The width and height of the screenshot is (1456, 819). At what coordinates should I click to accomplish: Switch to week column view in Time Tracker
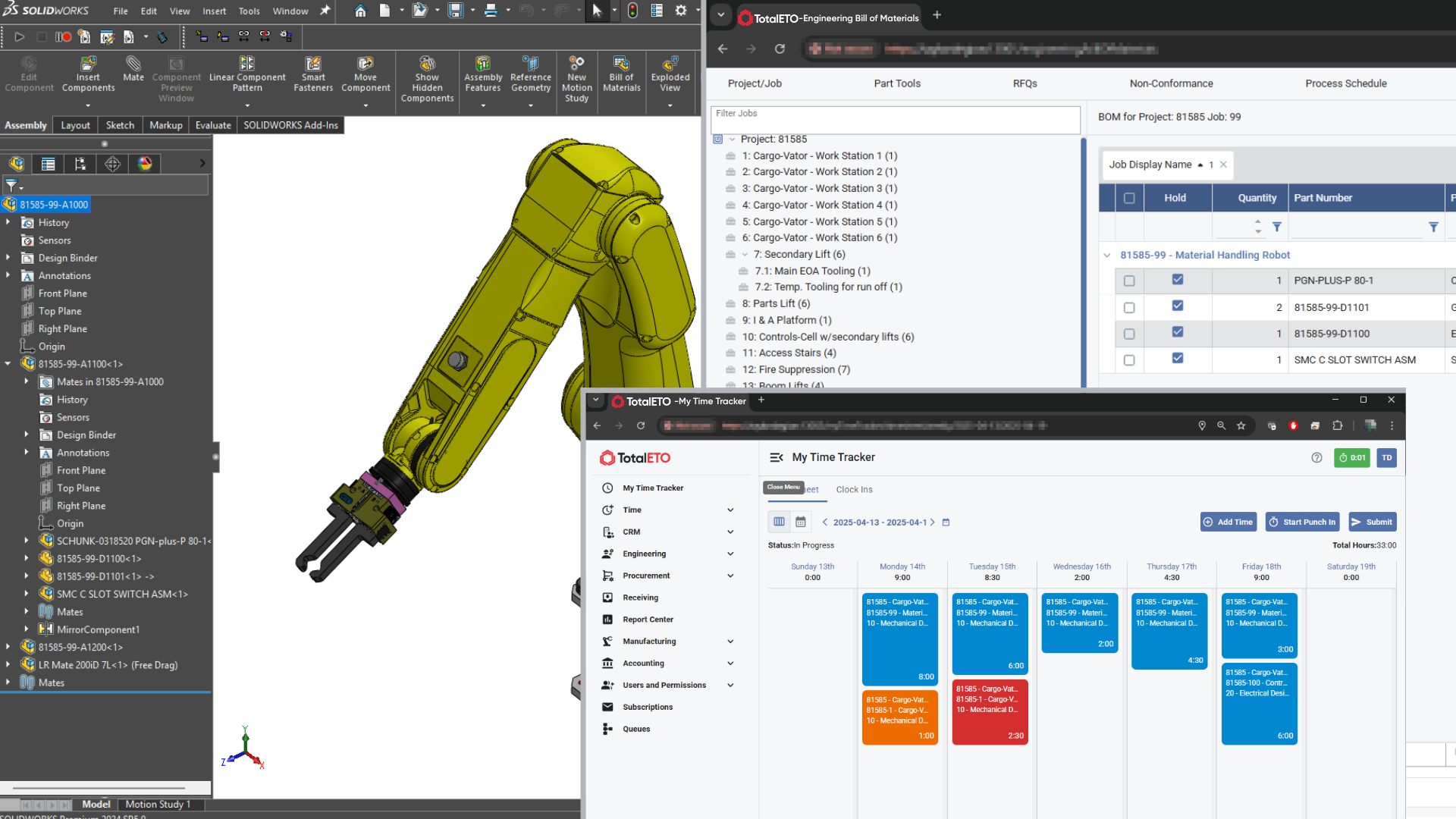pos(779,522)
